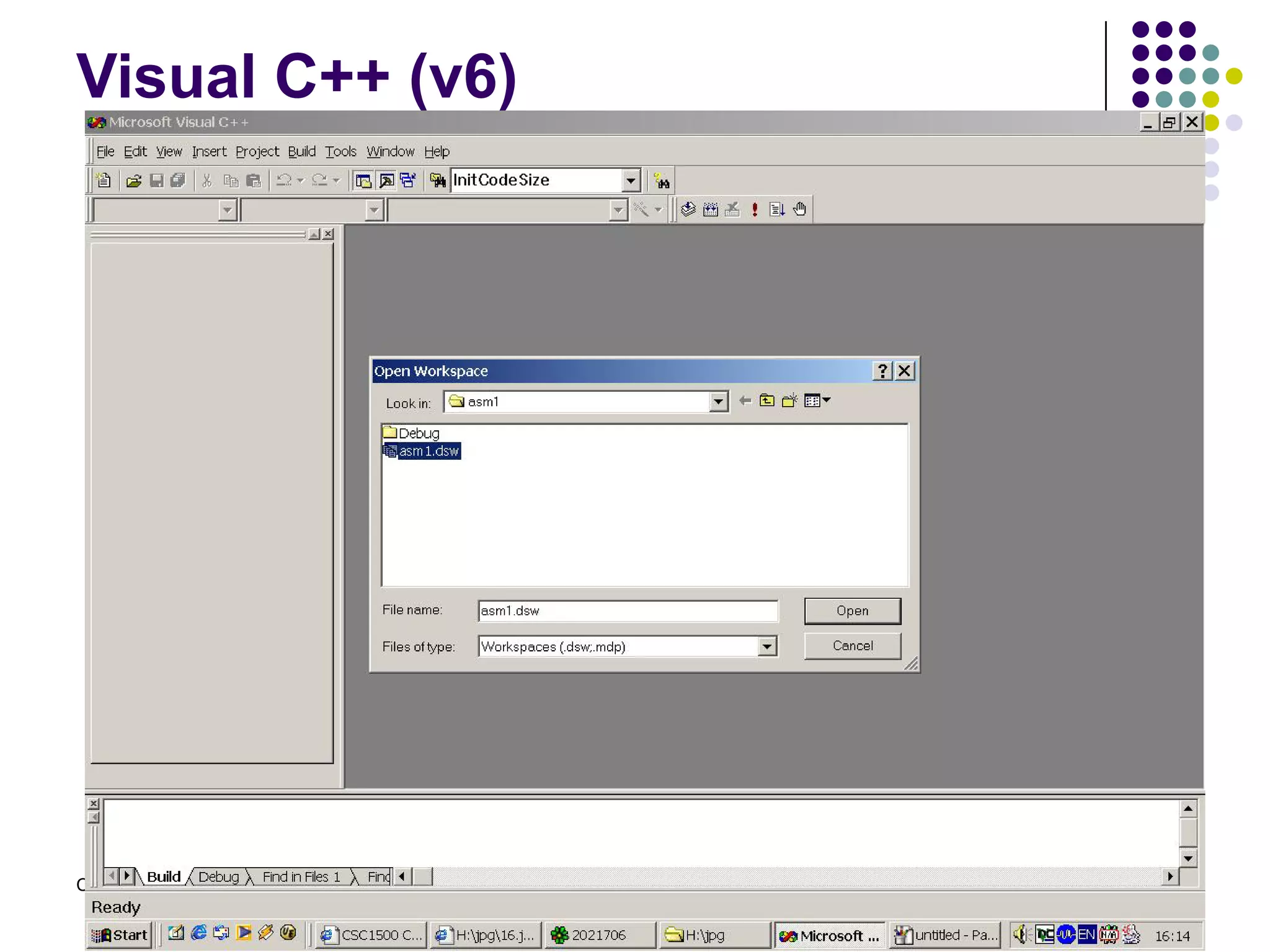Click the red exclamation Execute Program icon
The image size is (1270, 952).
755,209
